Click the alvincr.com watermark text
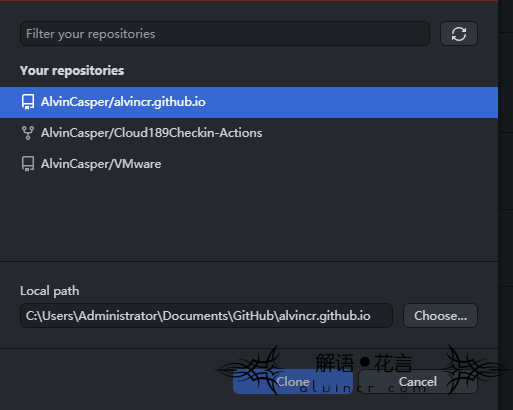 click(x=363, y=388)
